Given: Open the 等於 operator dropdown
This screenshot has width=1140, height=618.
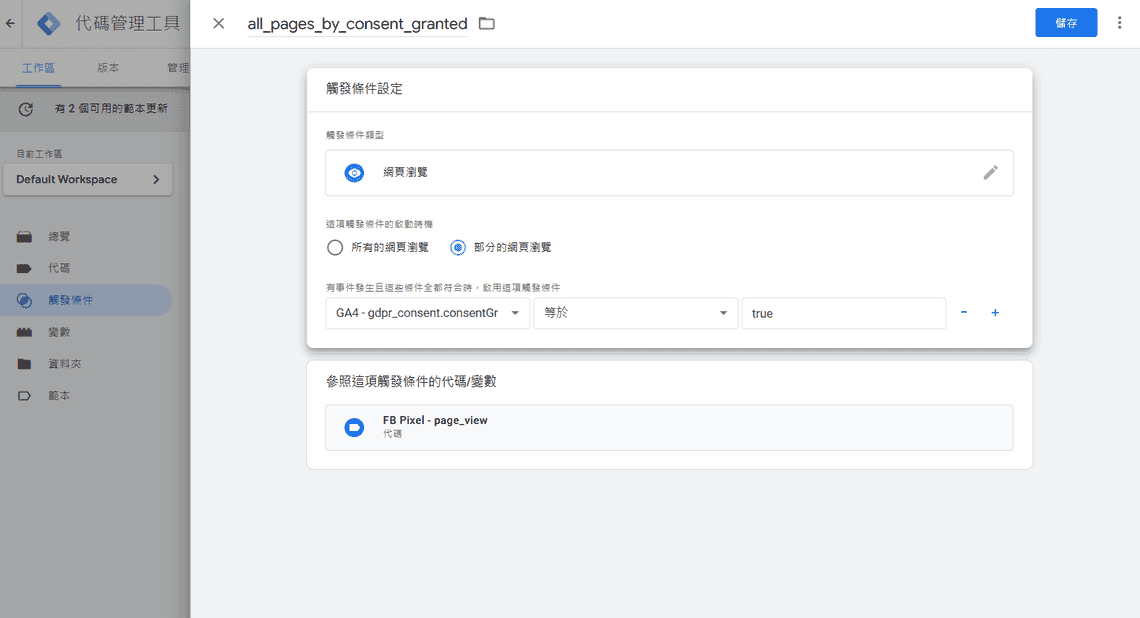Looking at the screenshot, I should tap(635, 313).
